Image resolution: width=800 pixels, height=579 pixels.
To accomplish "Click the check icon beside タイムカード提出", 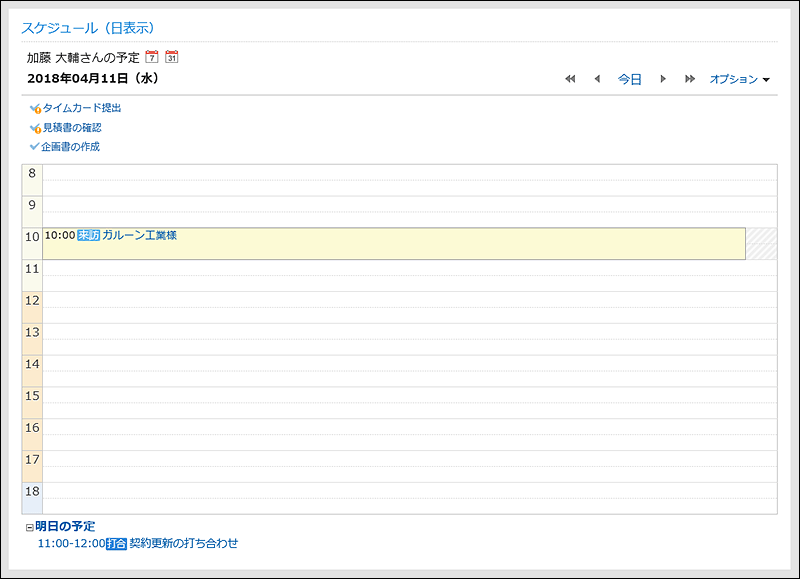I will click(35, 109).
